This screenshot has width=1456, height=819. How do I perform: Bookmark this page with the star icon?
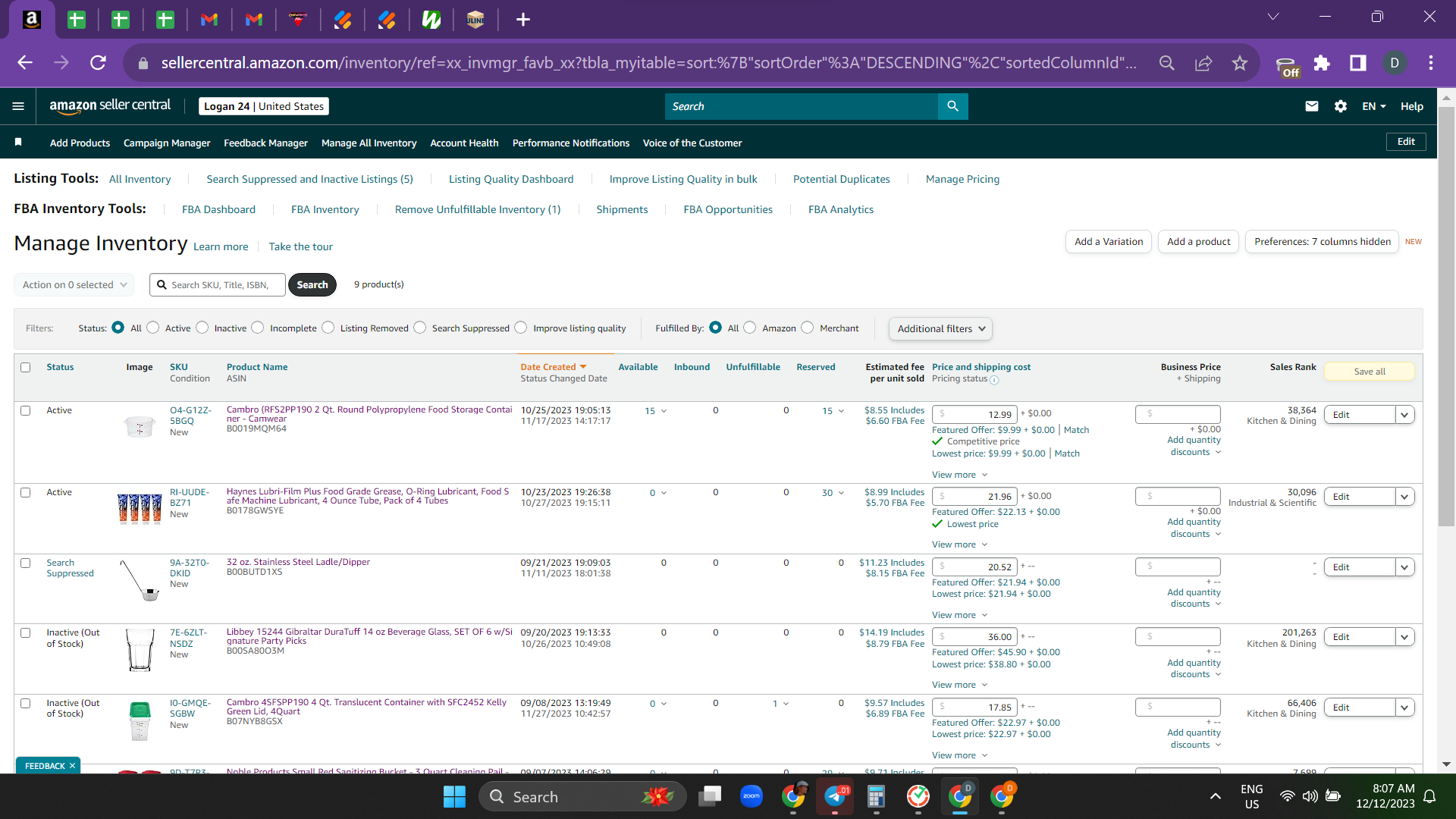(1240, 63)
